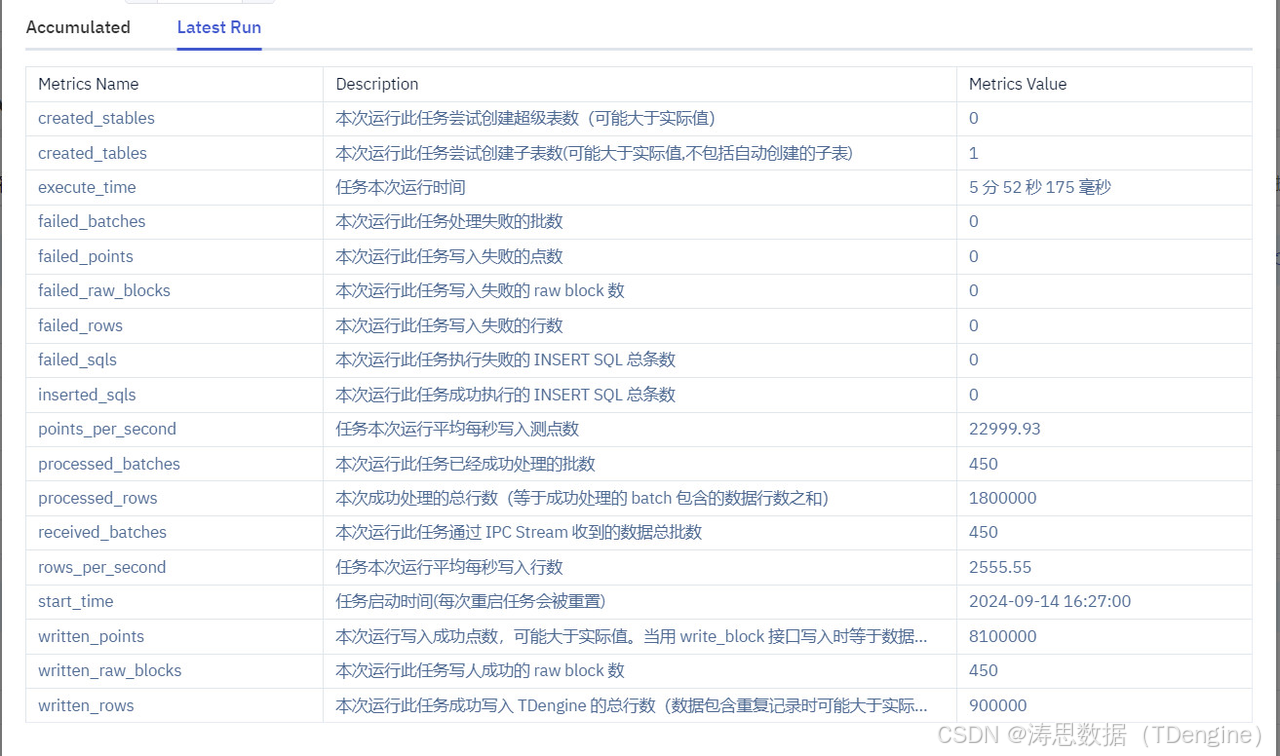Select the created_tables metric name
The image size is (1280, 756).
coord(92,153)
